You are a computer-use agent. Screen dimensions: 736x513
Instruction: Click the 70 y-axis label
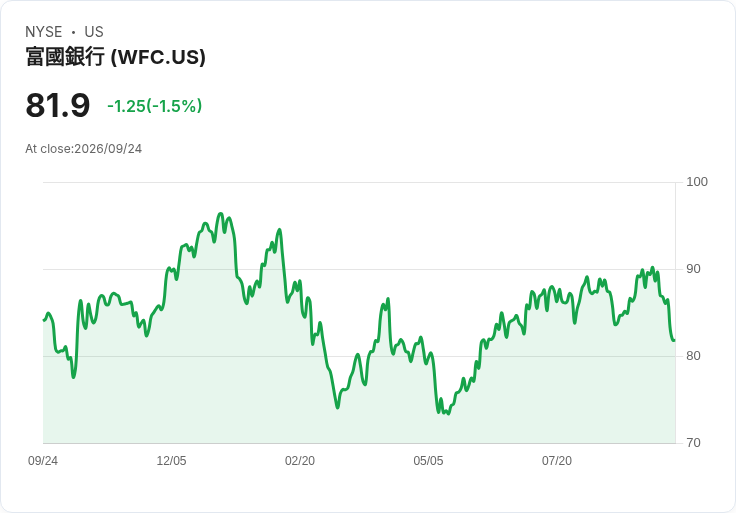coord(693,443)
